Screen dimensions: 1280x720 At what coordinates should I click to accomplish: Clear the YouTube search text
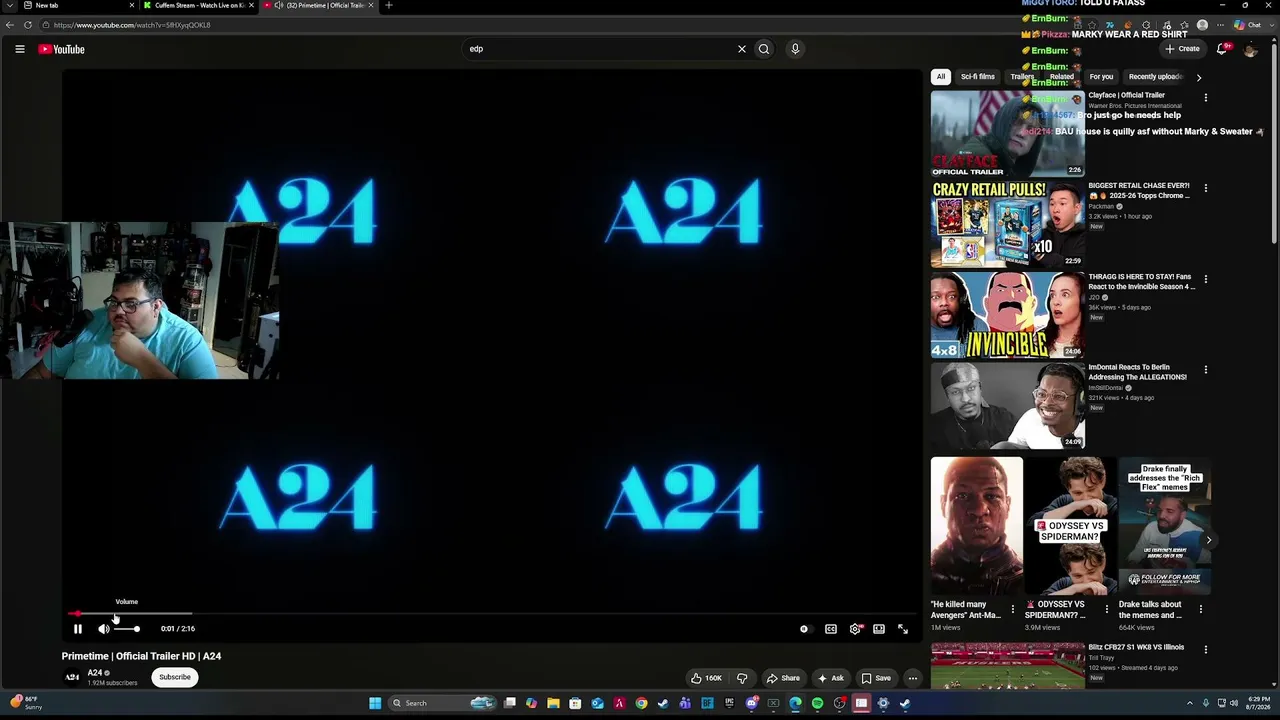[x=742, y=49]
